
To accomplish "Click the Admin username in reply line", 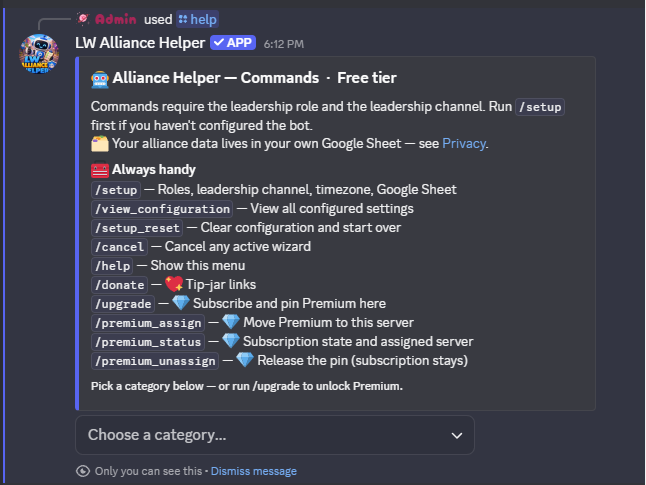I will (x=115, y=19).
